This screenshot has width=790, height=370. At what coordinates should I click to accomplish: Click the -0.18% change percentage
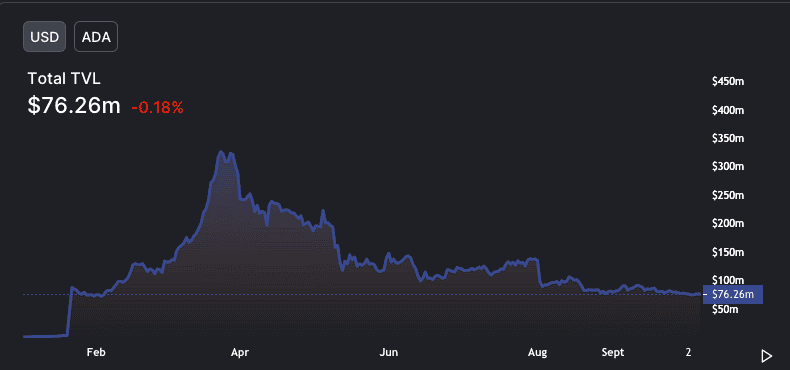tap(157, 107)
